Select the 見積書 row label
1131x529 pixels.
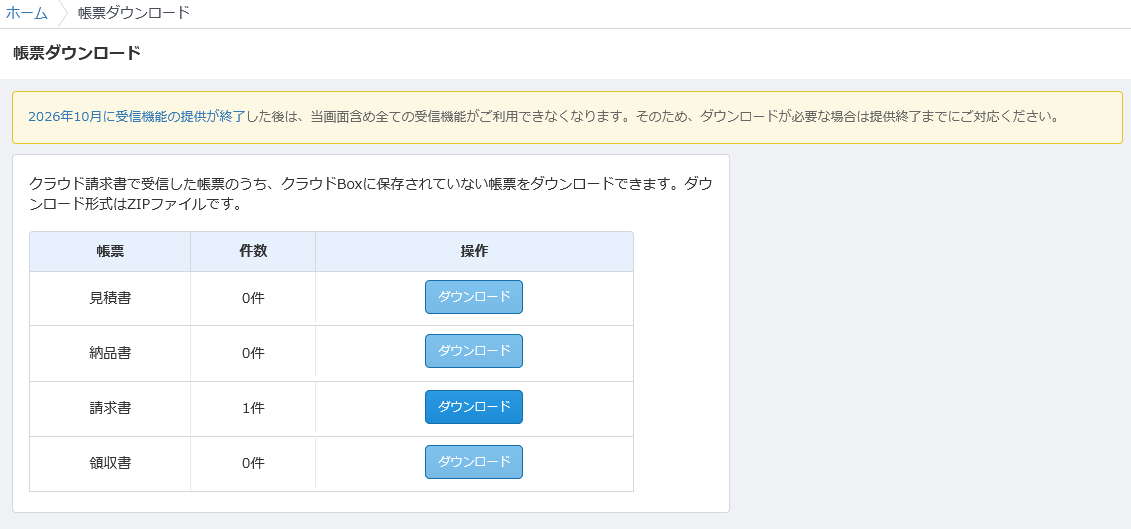[110, 298]
